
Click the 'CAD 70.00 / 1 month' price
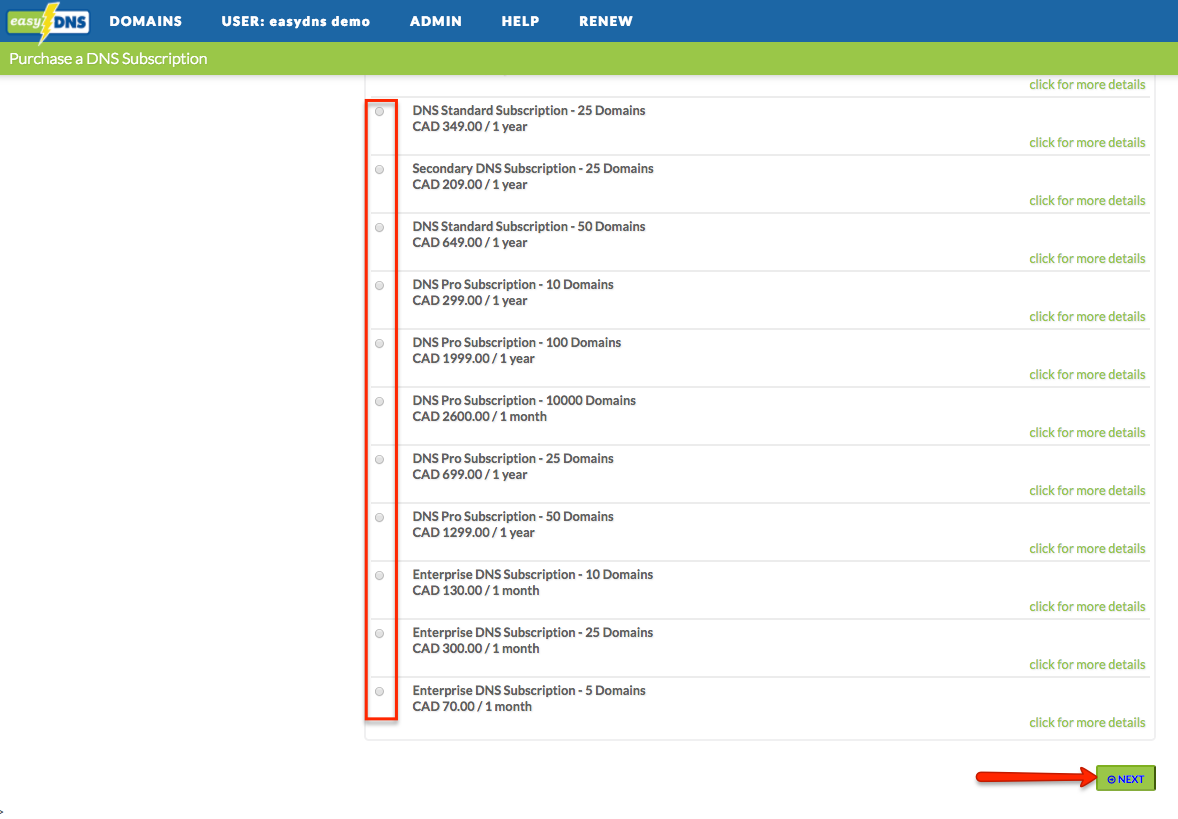[x=472, y=706]
